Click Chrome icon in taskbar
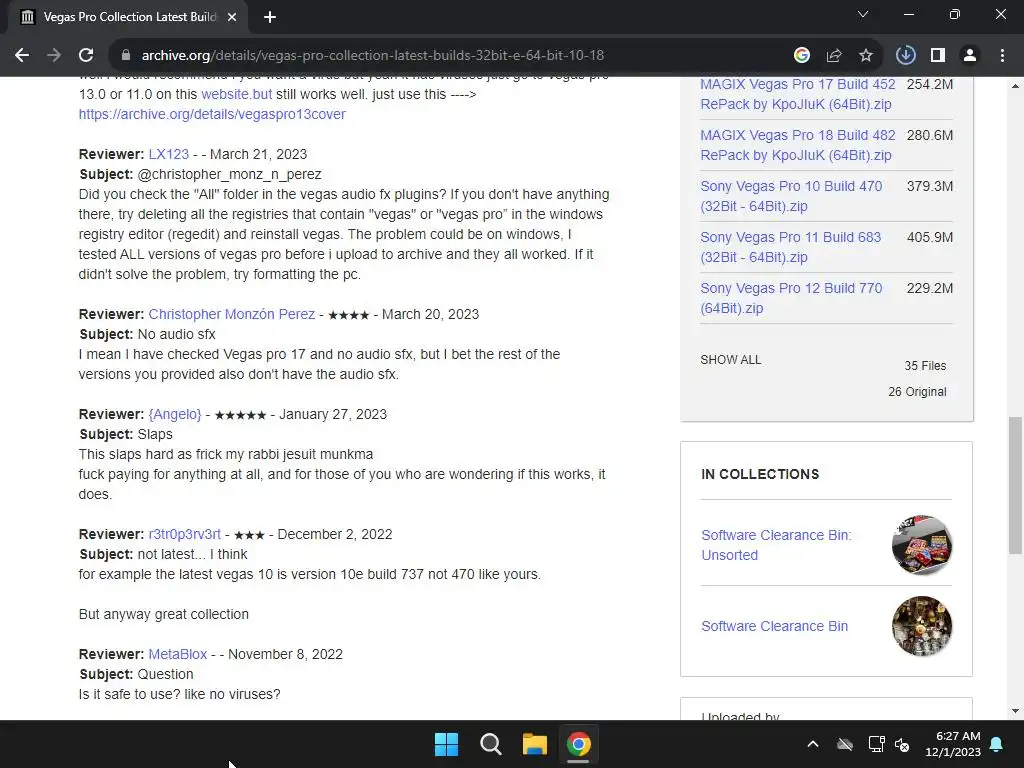This screenshot has width=1024, height=768. [579, 744]
